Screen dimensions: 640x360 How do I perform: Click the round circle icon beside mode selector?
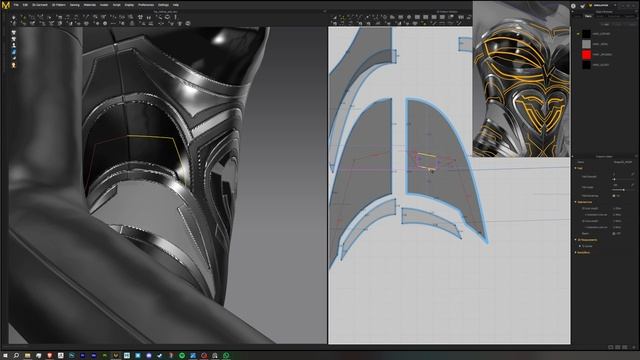click(573, 6)
